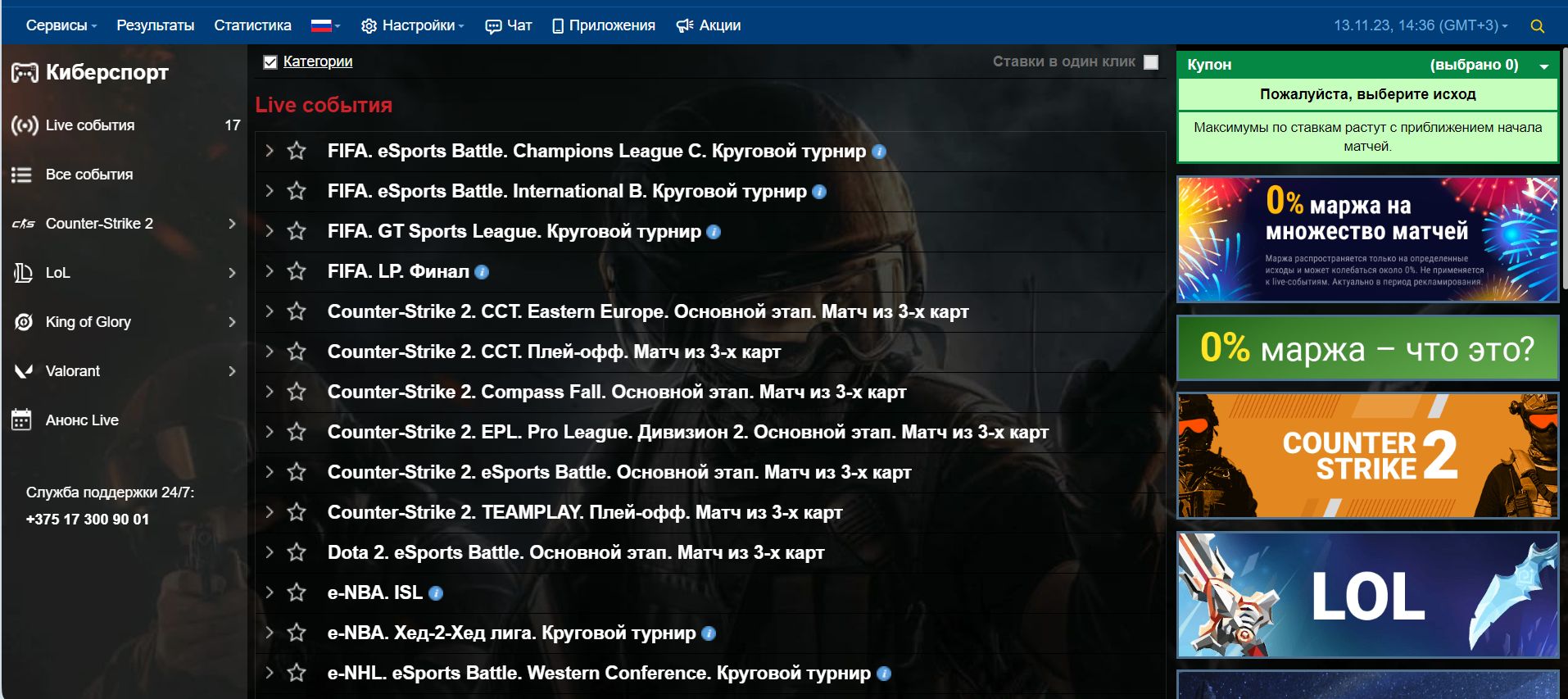
Task: Open the LOL promo banner
Action: pyautogui.click(x=1368, y=595)
